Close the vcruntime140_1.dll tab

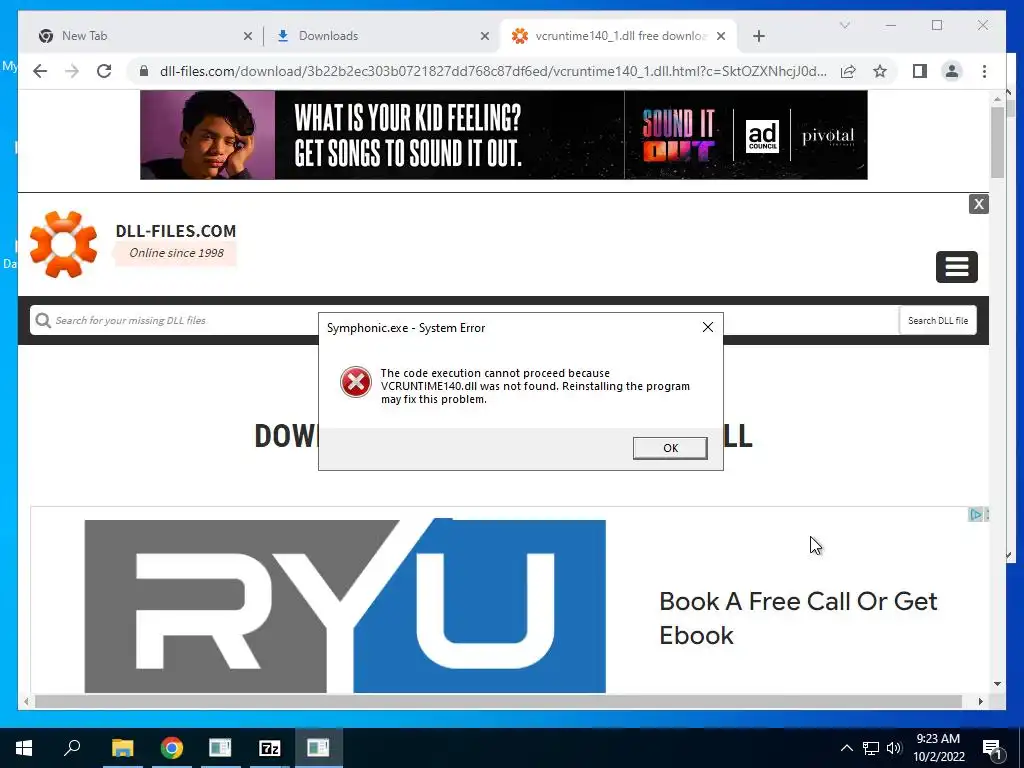tap(721, 36)
